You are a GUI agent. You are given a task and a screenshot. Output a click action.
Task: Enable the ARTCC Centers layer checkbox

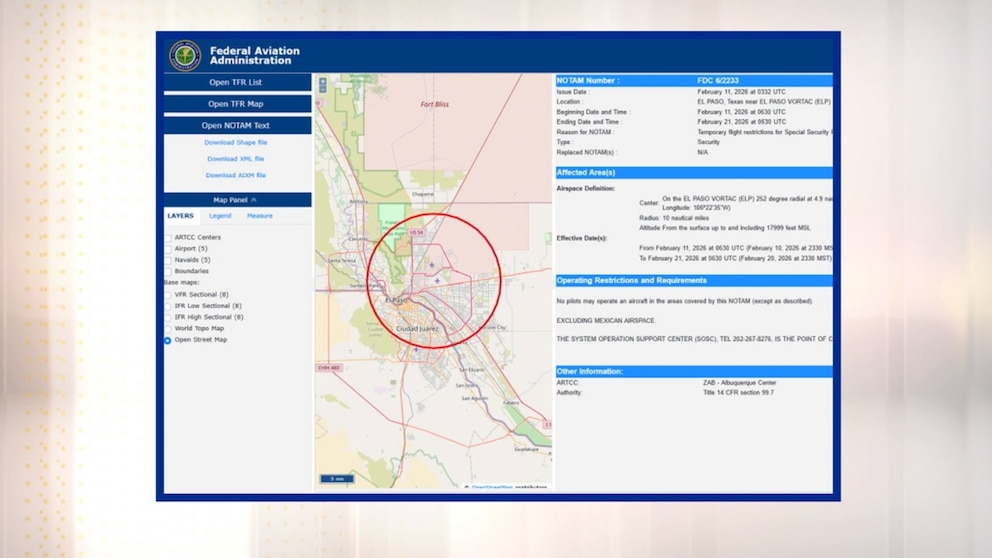click(168, 238)
